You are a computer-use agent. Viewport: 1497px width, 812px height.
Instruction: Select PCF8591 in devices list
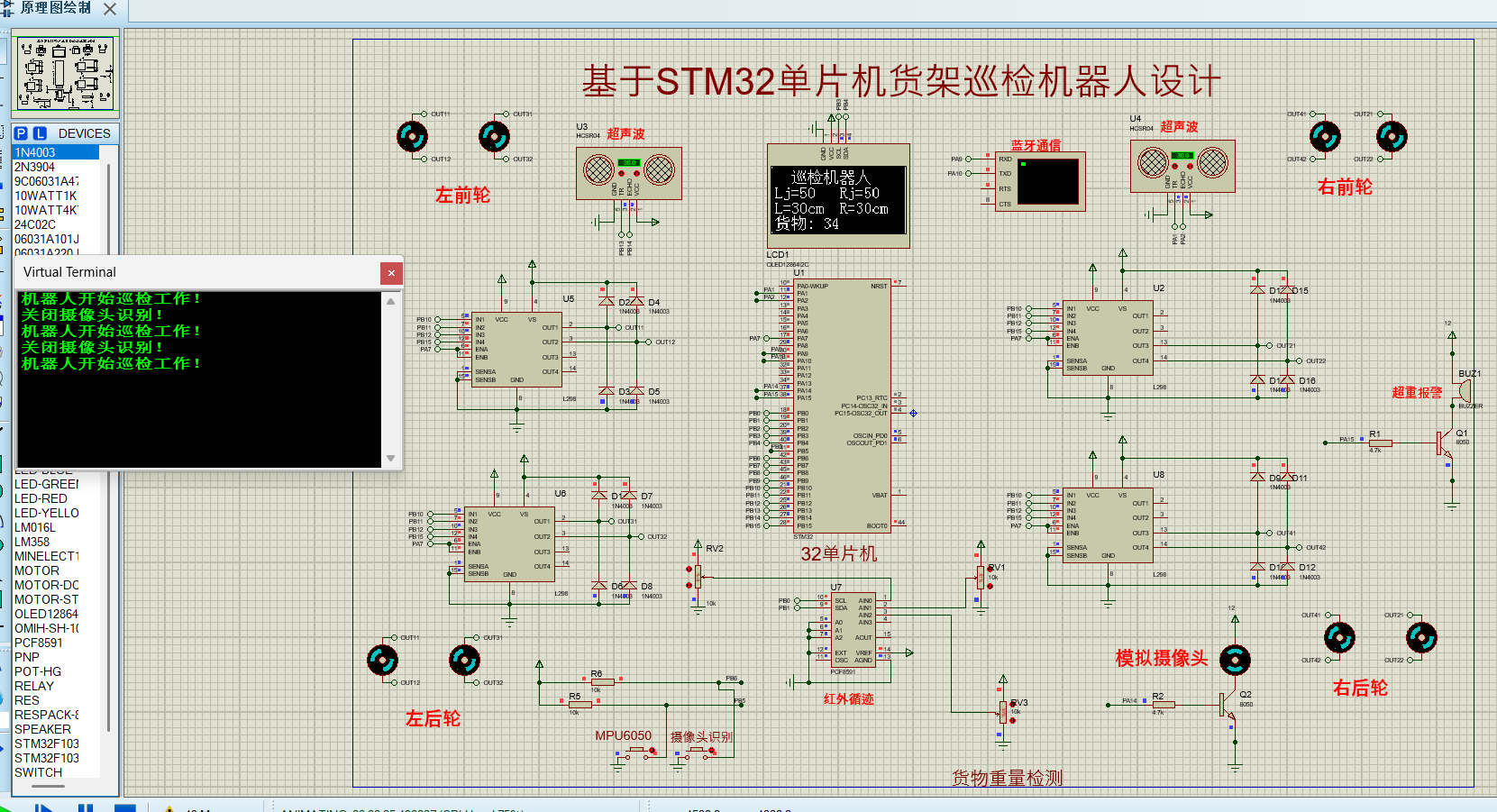56,643
